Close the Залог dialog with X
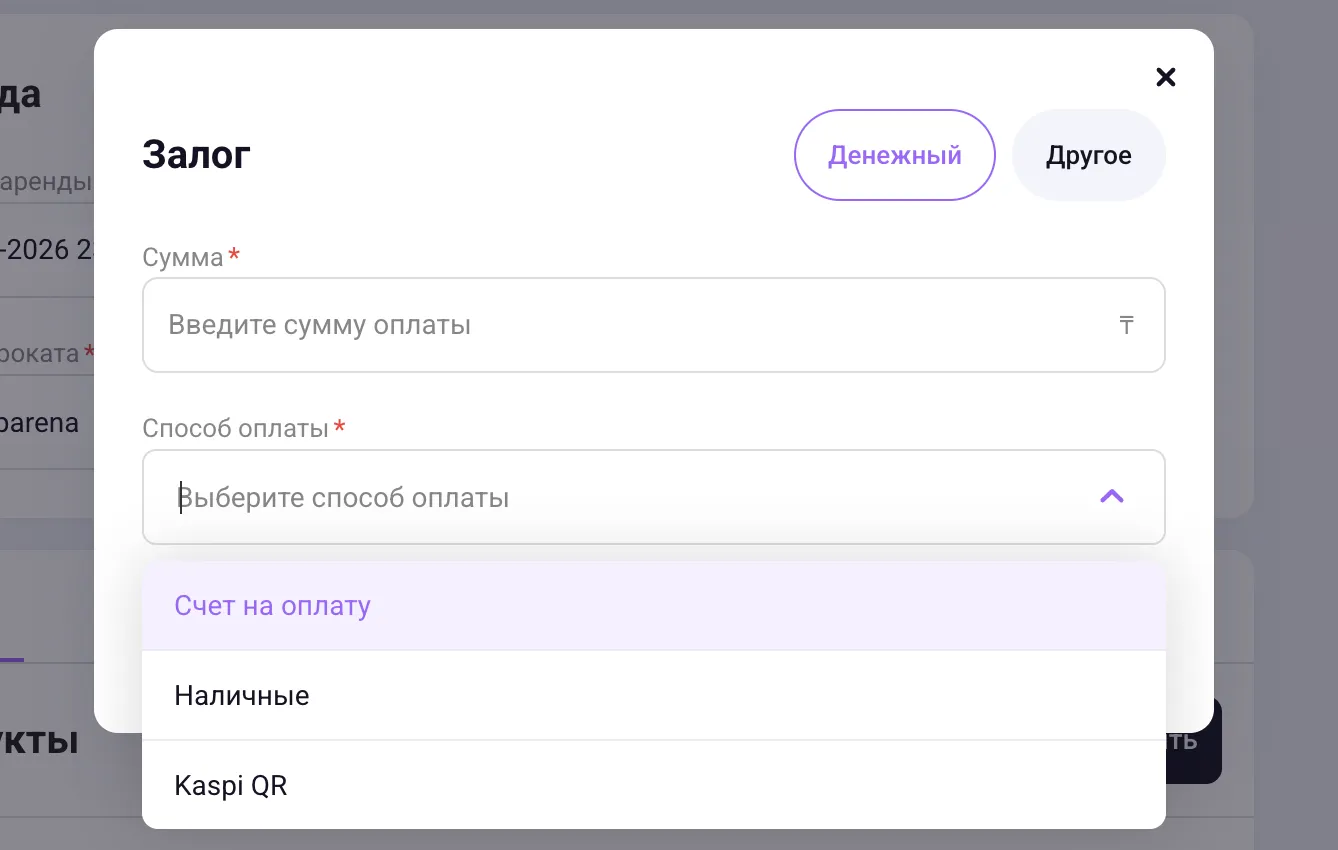This screenshot has width=1338, height=850. click(1165, 77)
